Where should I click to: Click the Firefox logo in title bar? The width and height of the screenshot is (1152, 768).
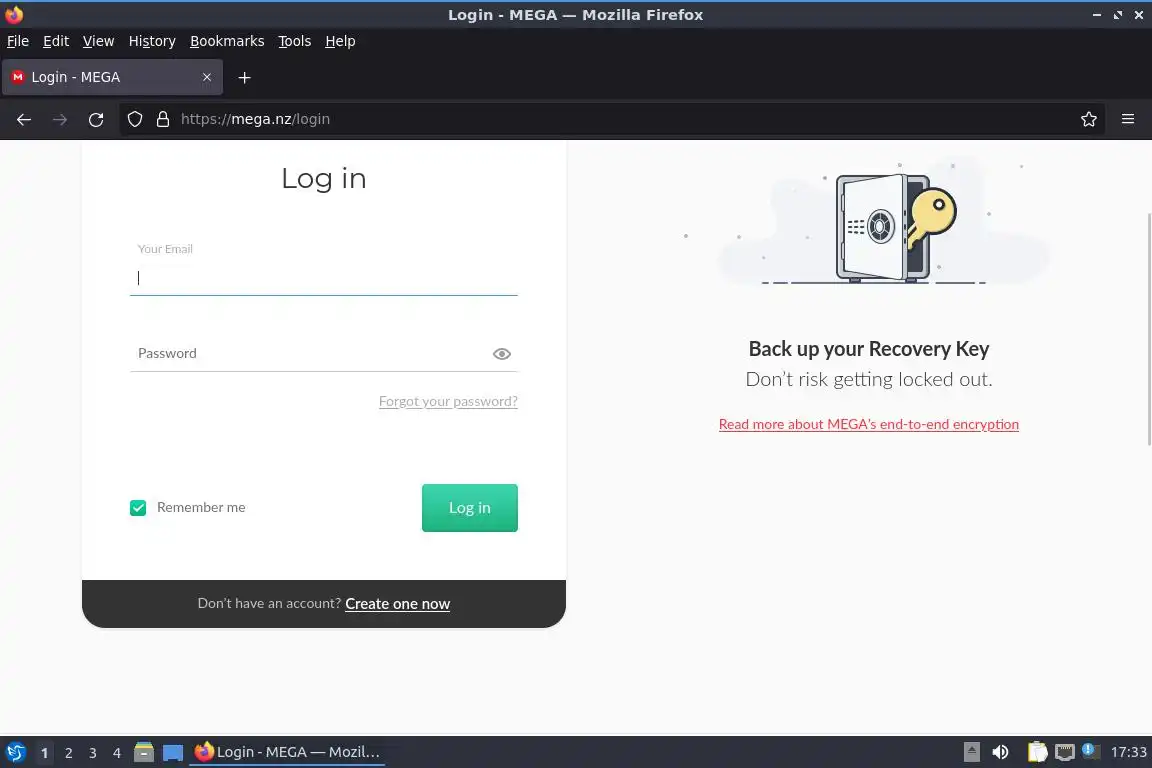click(14, 14)
